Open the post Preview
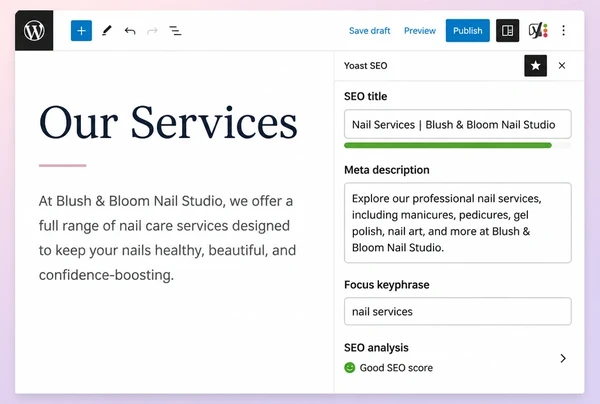The width and height of the screenshot is (600, 404). click(420, 31)
